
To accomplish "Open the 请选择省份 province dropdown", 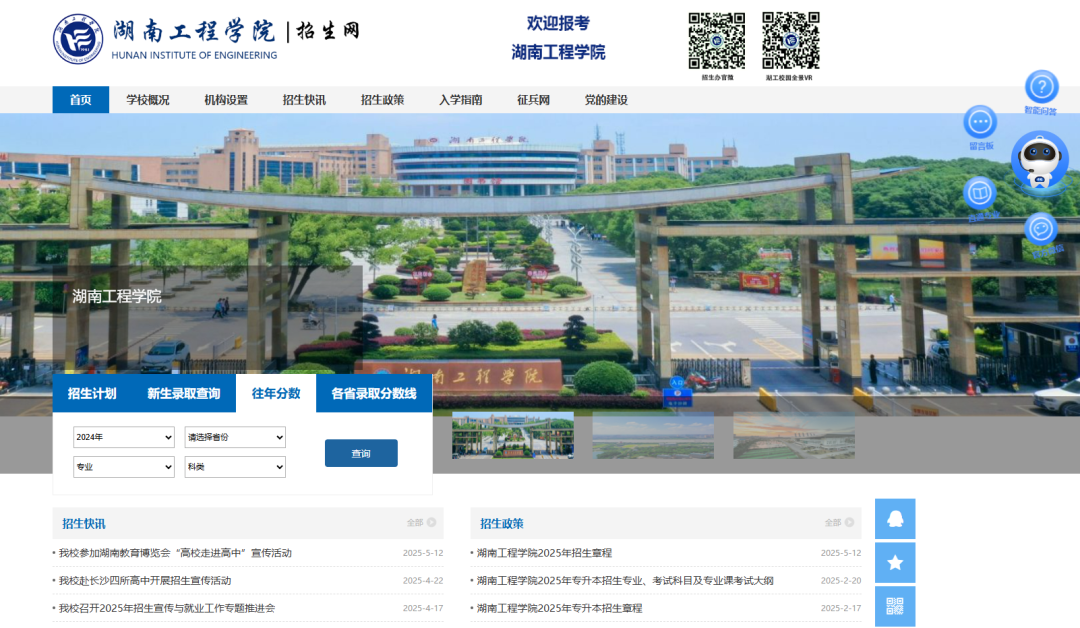I will (x=235, y=437).
